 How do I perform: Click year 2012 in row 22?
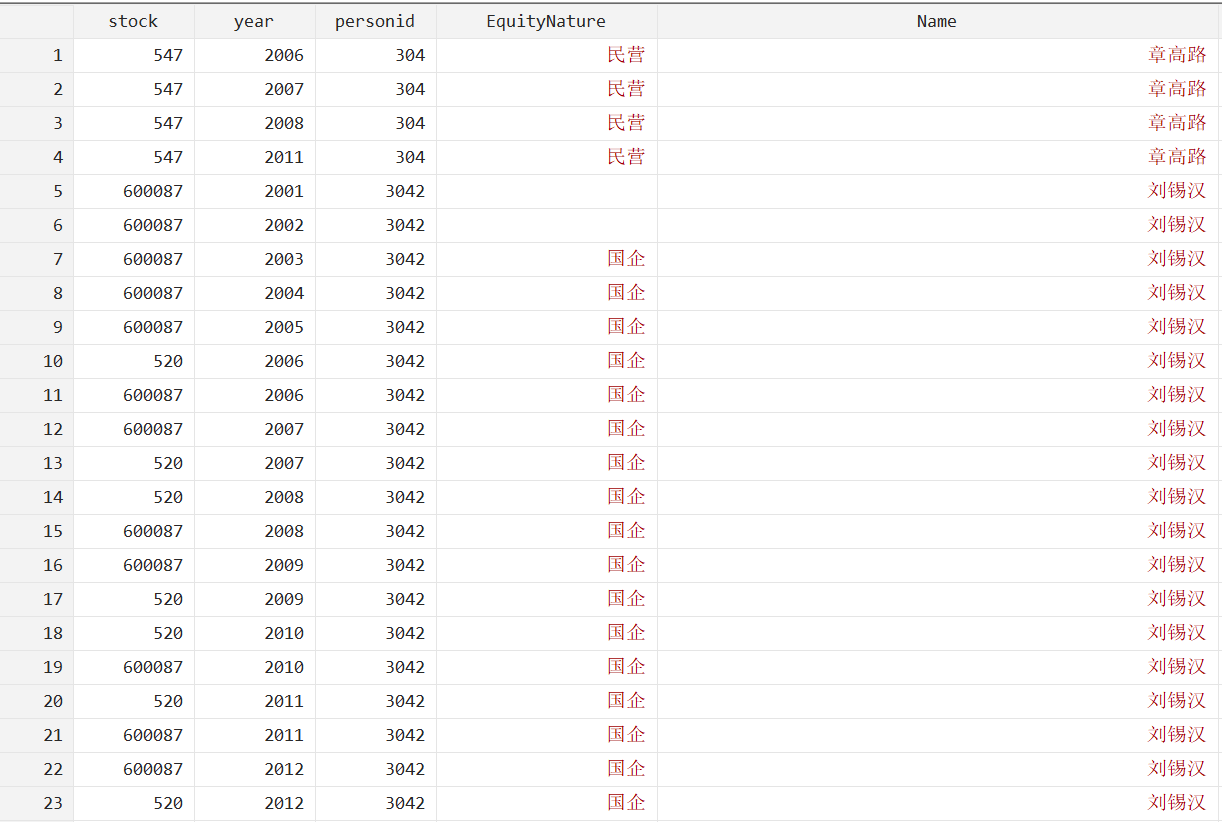coord(284,769)
